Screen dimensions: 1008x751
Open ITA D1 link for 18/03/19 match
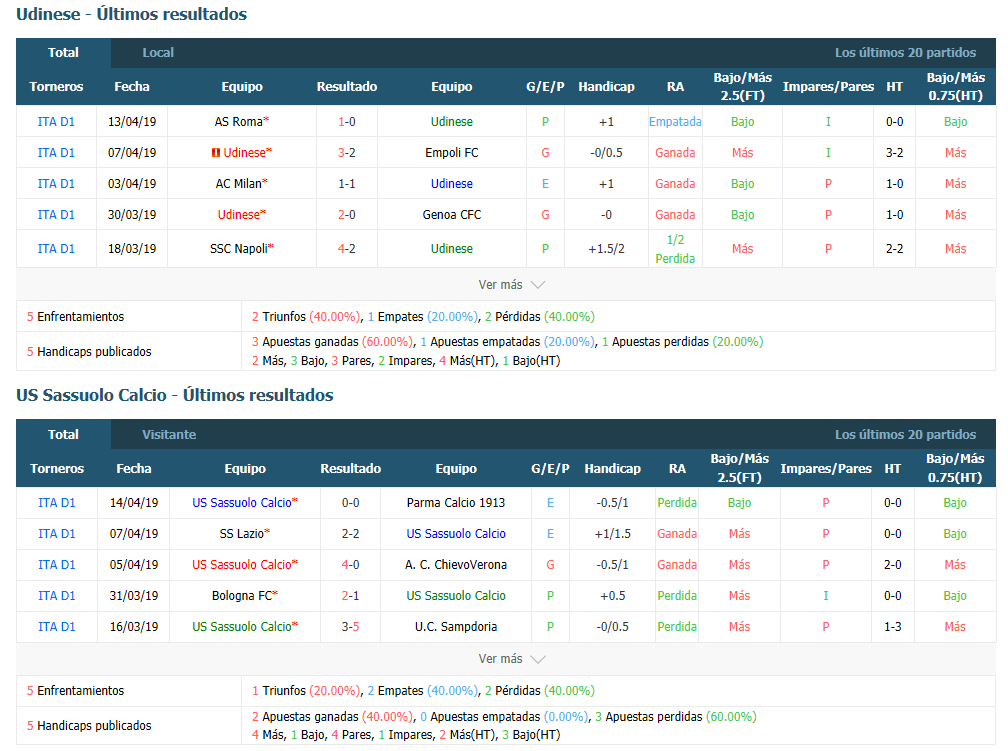point(56,249)
